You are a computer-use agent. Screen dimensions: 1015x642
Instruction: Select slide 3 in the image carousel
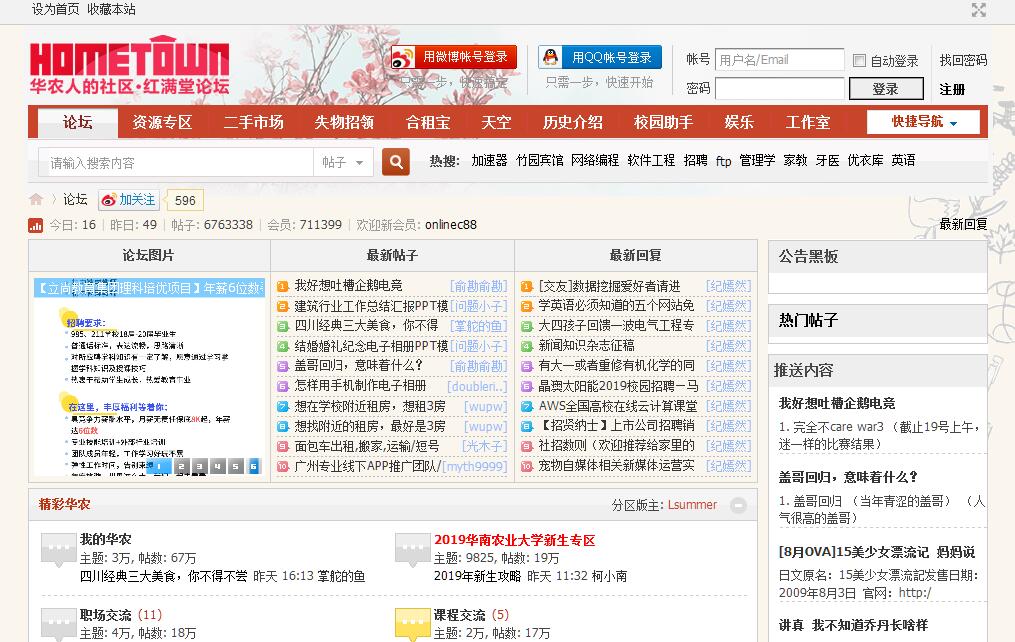[x=199, y=466]
